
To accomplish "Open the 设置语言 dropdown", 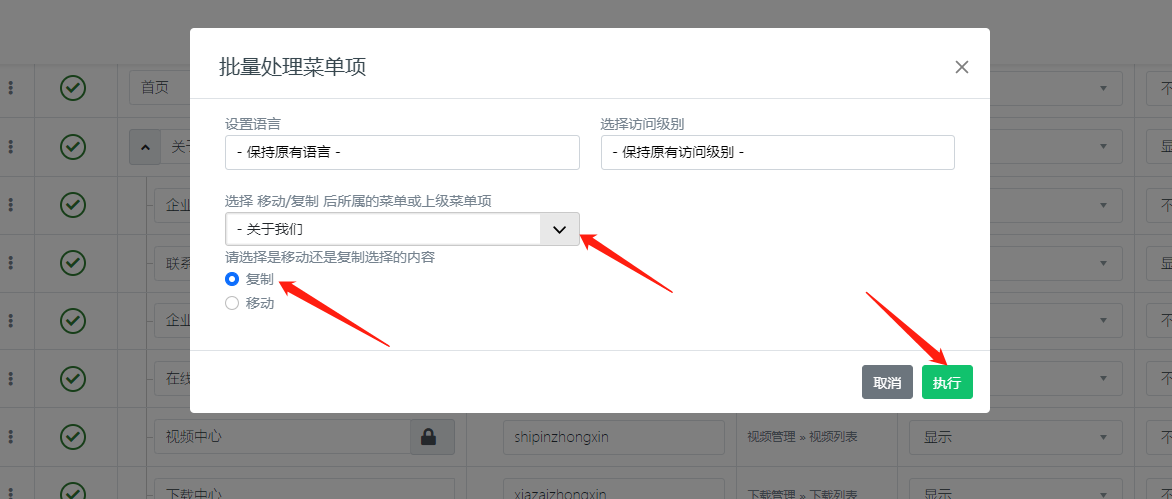I will pyautogui.click(x=402, y=153).
